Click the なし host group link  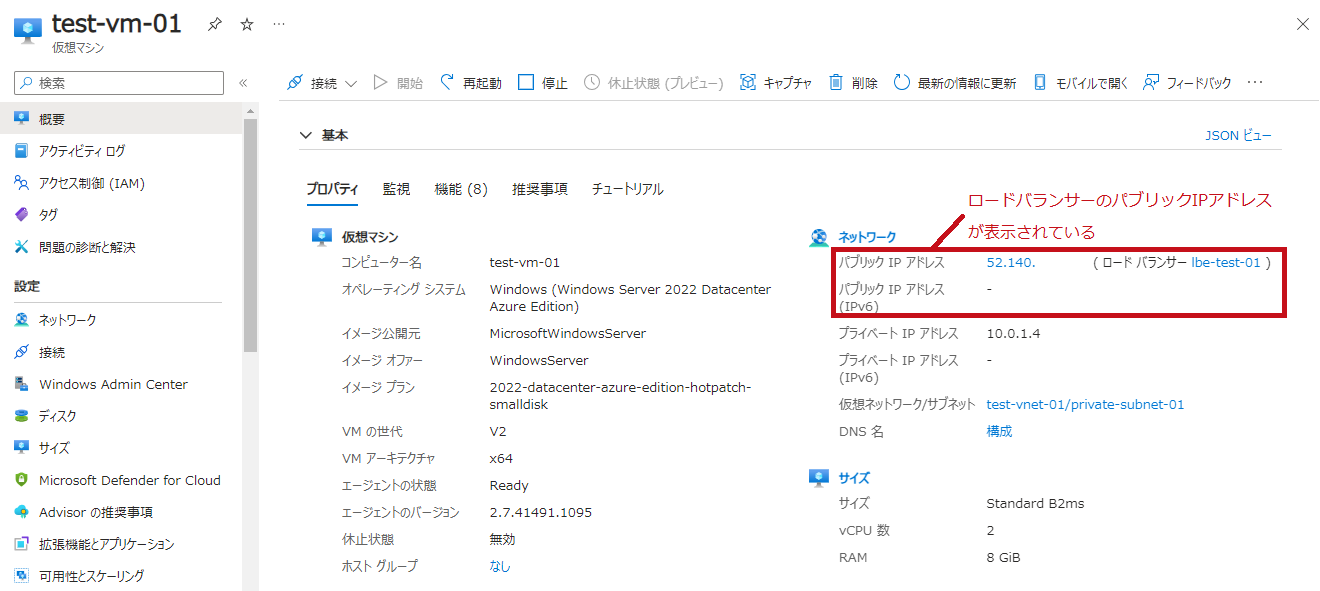click(500, 566)
